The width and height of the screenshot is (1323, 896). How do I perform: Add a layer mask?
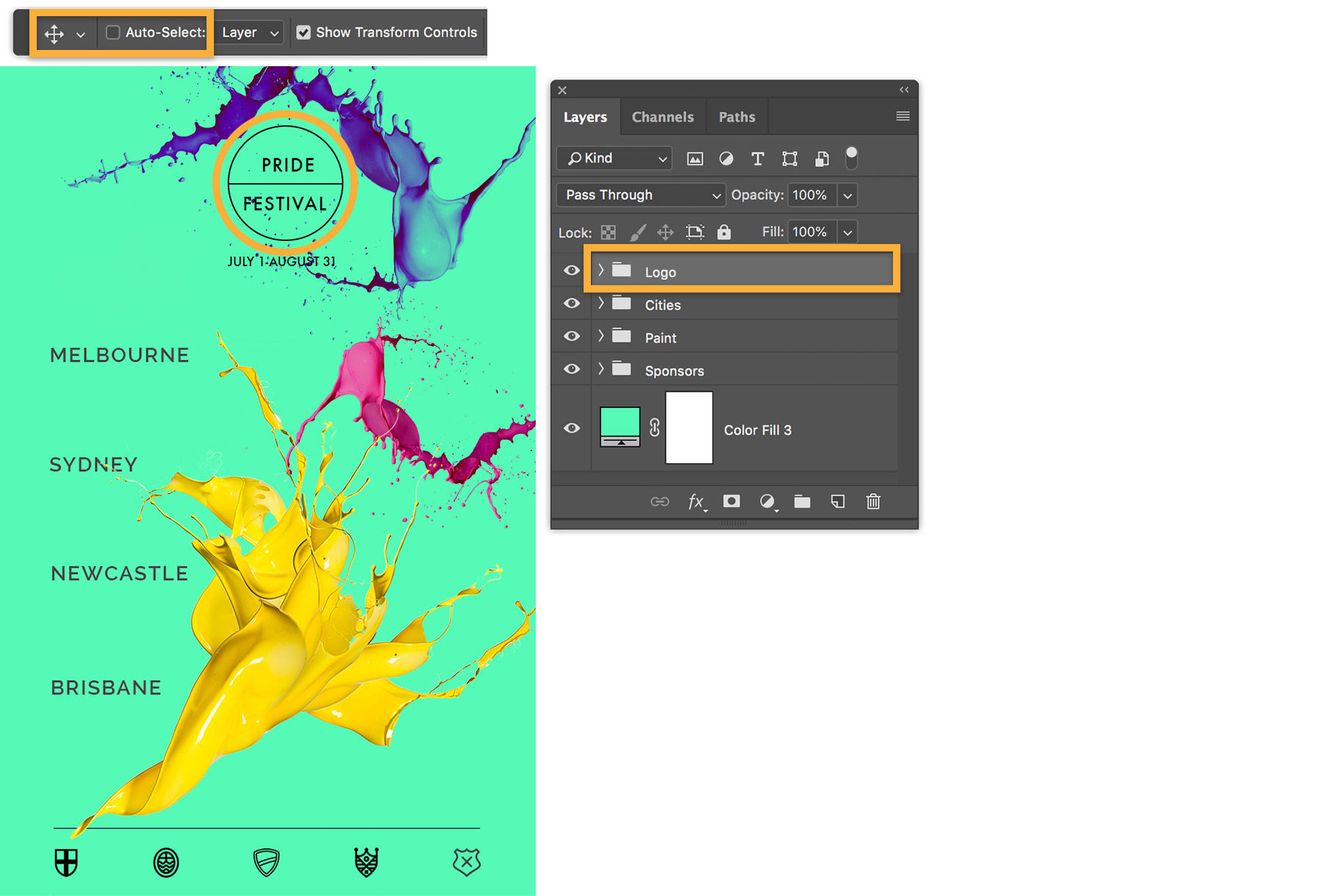[x=731, y=502]
